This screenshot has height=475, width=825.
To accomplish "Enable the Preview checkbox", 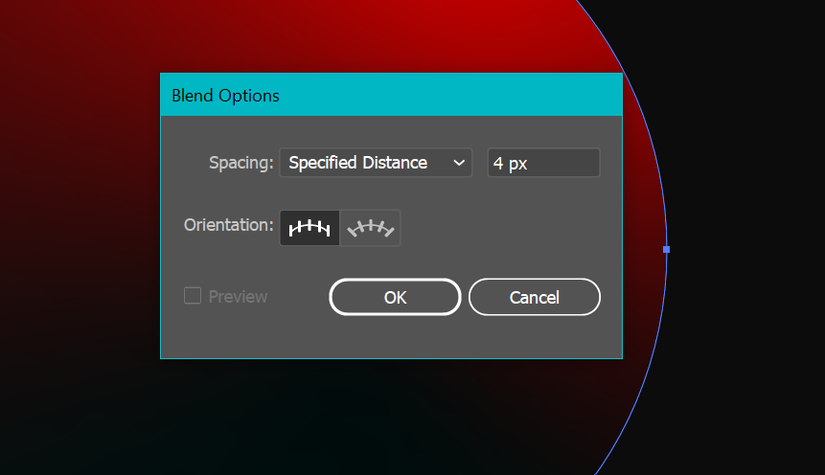I will [193, 296].
